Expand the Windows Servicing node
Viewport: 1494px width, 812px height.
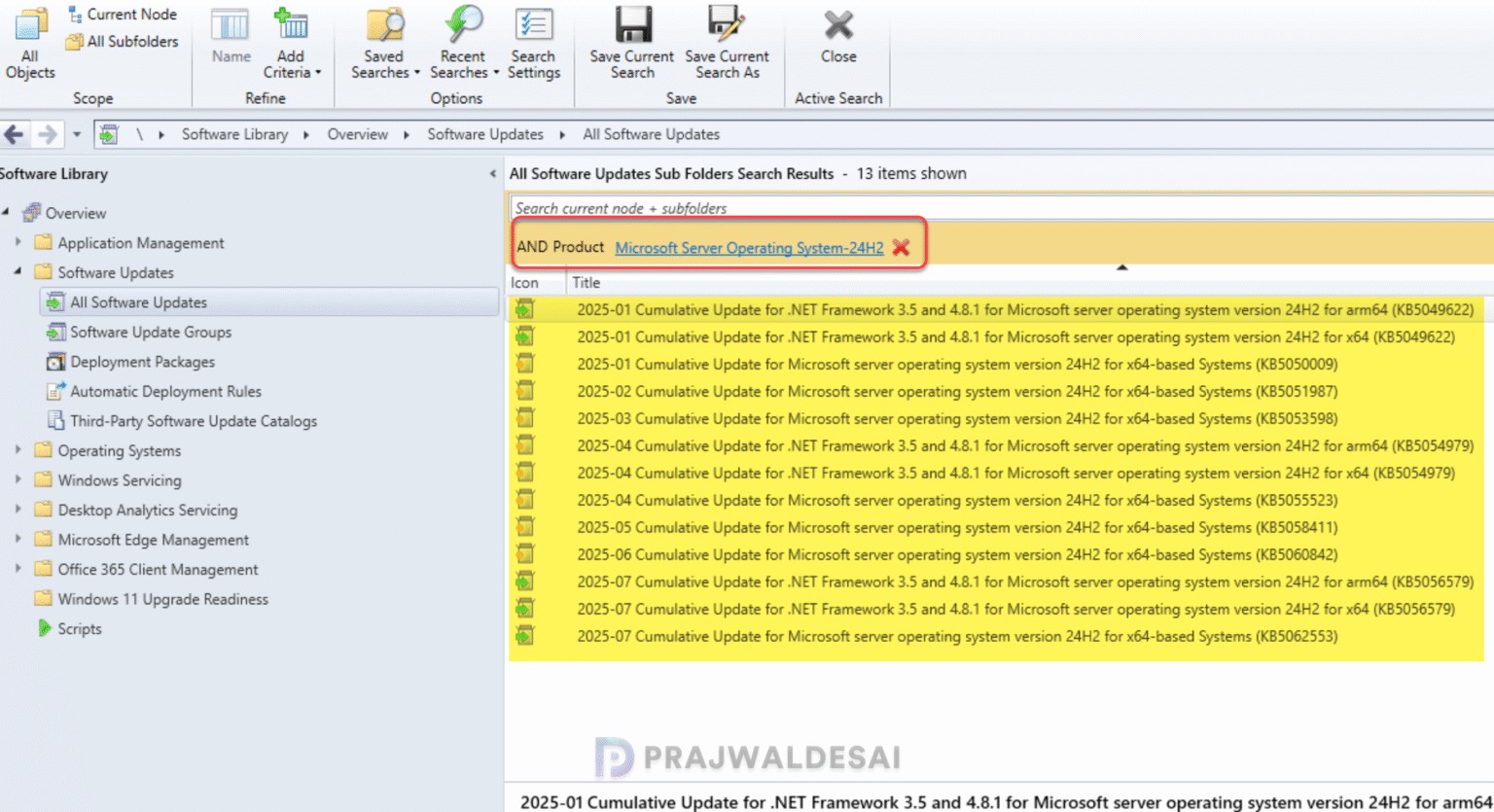(x=18, y=479)
